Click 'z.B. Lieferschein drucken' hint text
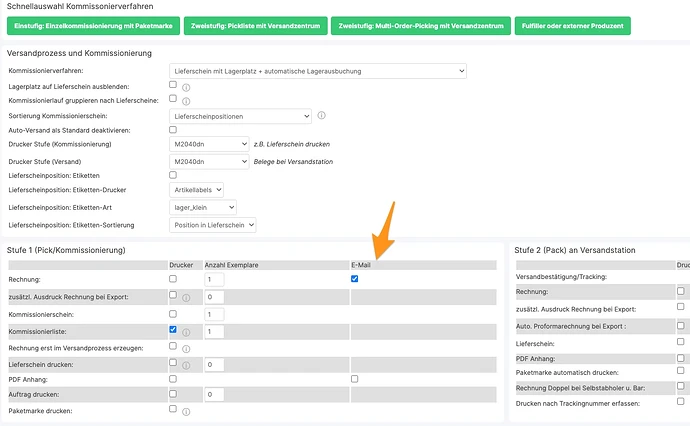The image size is (690, 426). point(292,144)
